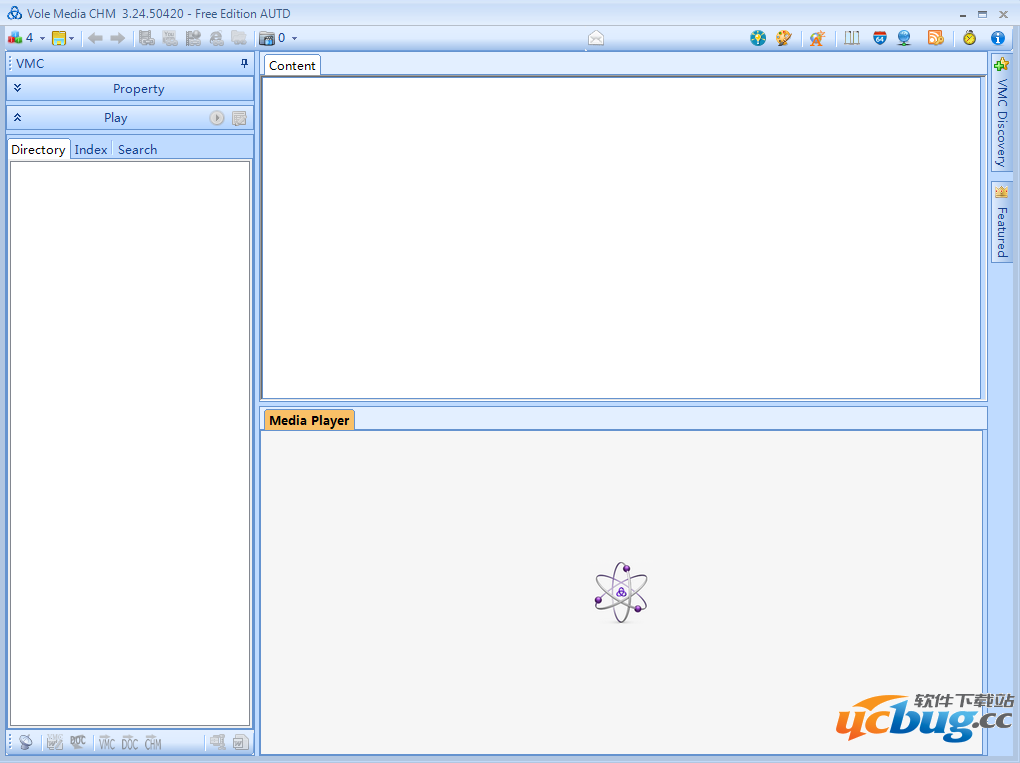Viewport: 1020px width, 763px height.
Task: Click the globe network icon
Action: (904, 38)
